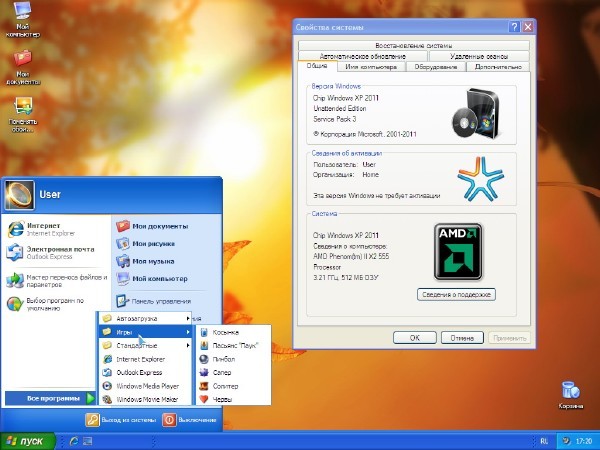Open the My Documents desktop icon
600x450 pixels.
tap(23, 67)
